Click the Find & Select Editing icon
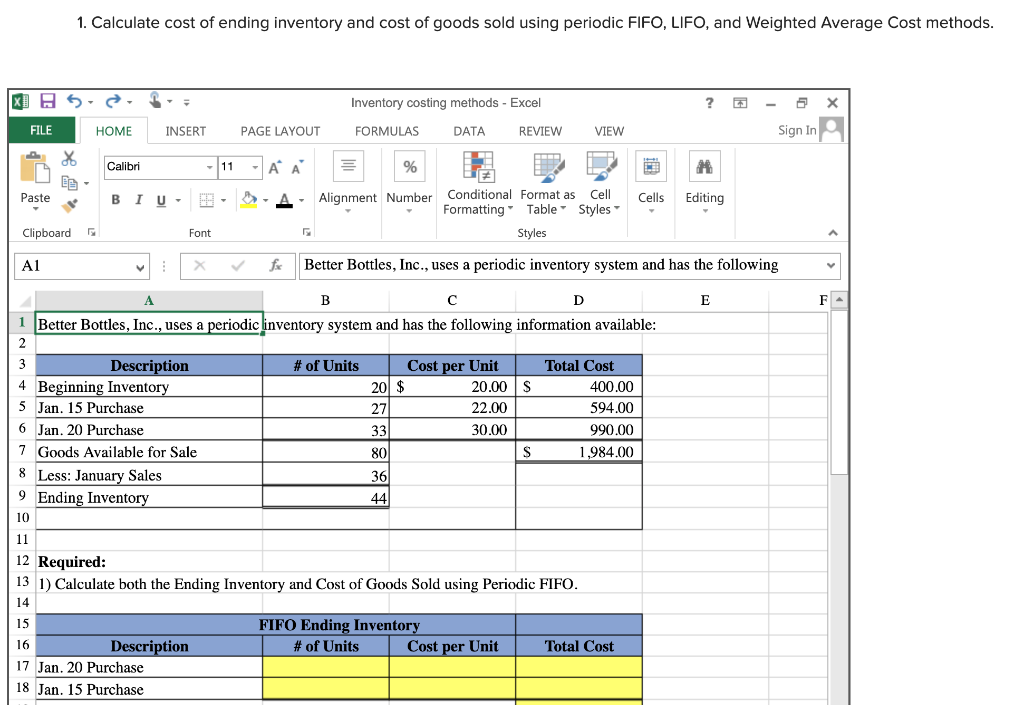Viewport: 1024px width, 711px height. pos(706,164)
